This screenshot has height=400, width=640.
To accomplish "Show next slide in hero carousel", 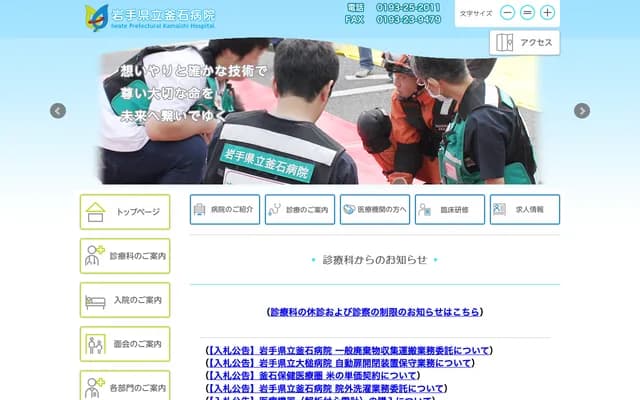I will click(x=582, y=111).
